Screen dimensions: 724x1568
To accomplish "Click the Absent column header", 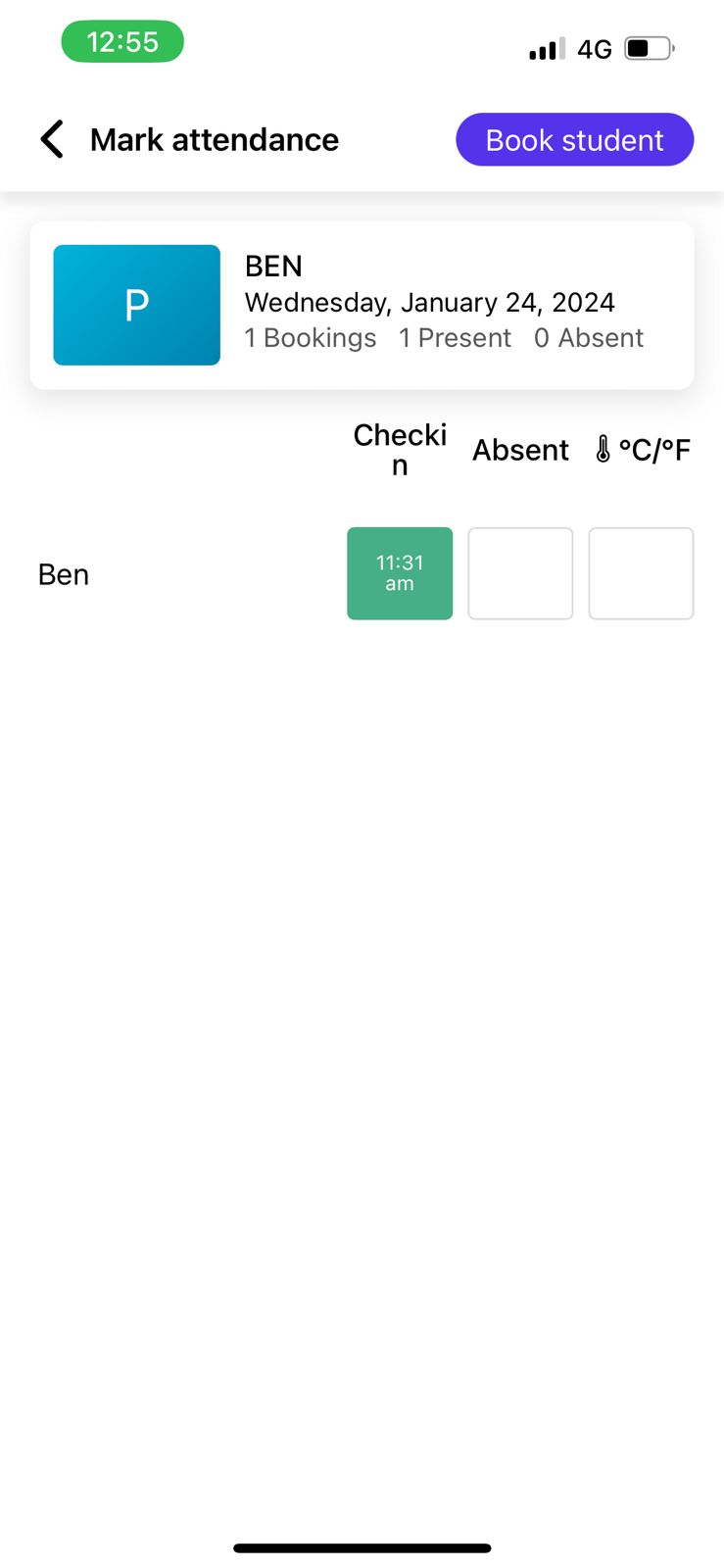I will pyautogui.click(x=520, y=450).
